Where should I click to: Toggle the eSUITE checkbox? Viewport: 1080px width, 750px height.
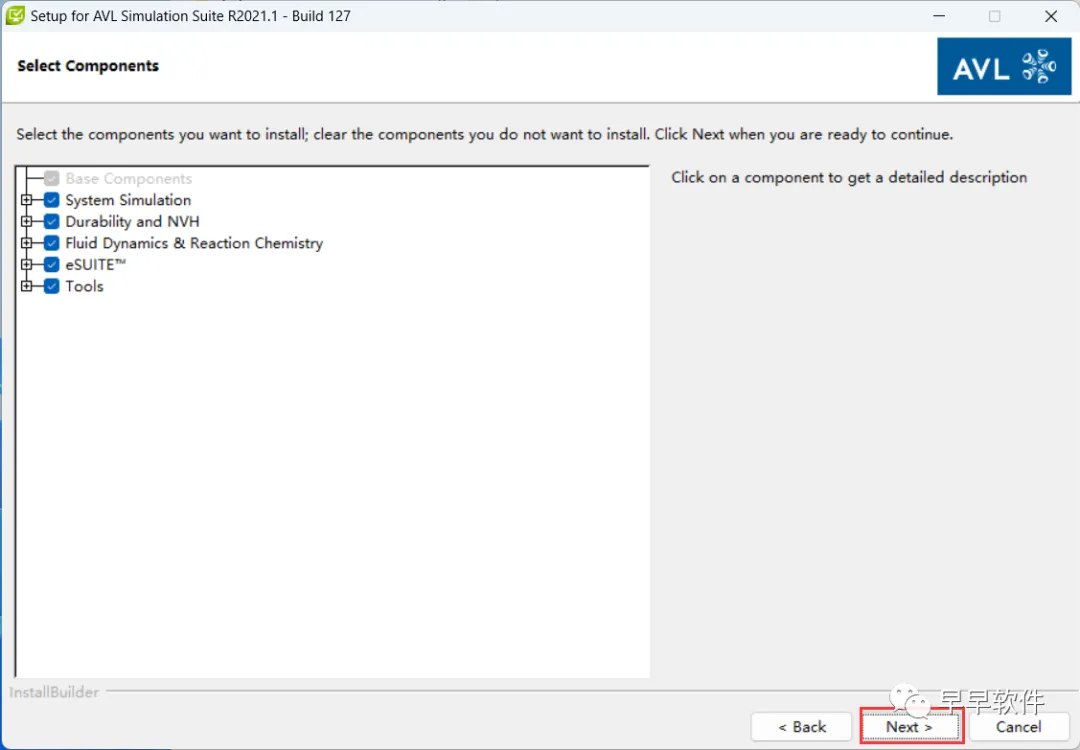[x=52, y=264]
